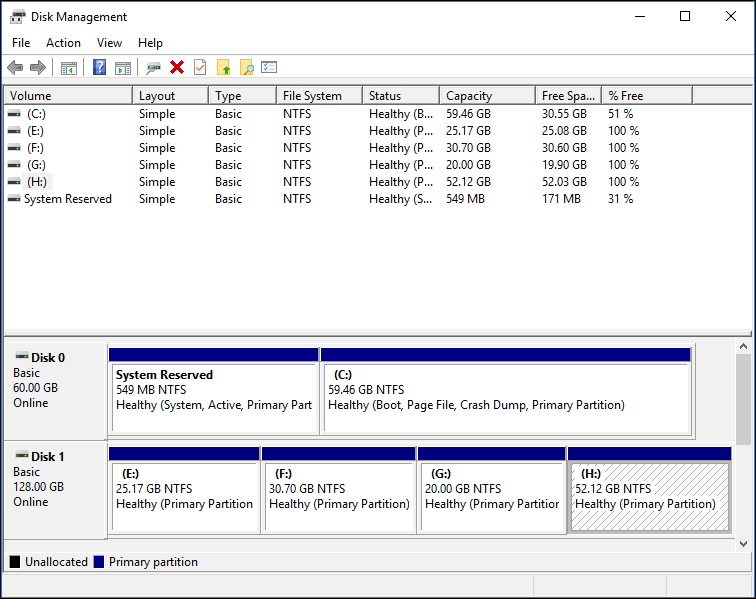Screen dimensions: 756x599
Task: Click the disk pane vertical scrollbar thumb
Action: (x=743, y=399)
